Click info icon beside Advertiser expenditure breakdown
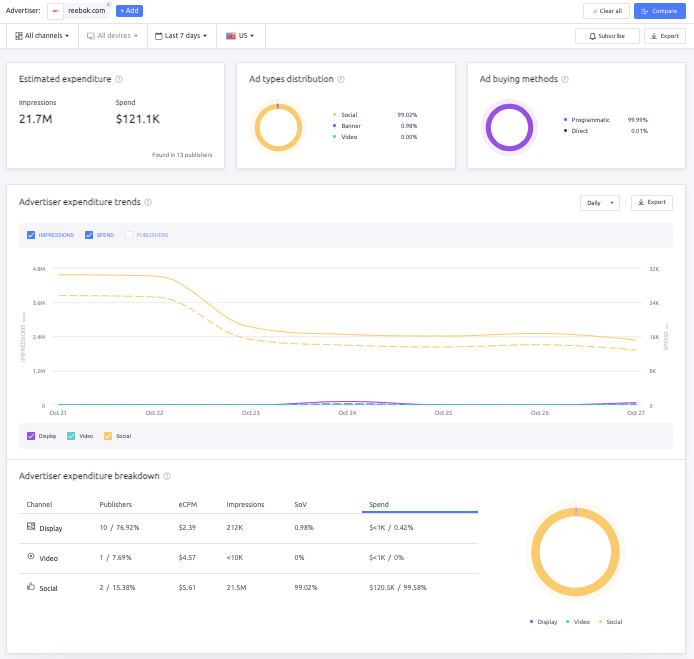The width and height of the screenshot is (694, 659). [x=167, y=477]
